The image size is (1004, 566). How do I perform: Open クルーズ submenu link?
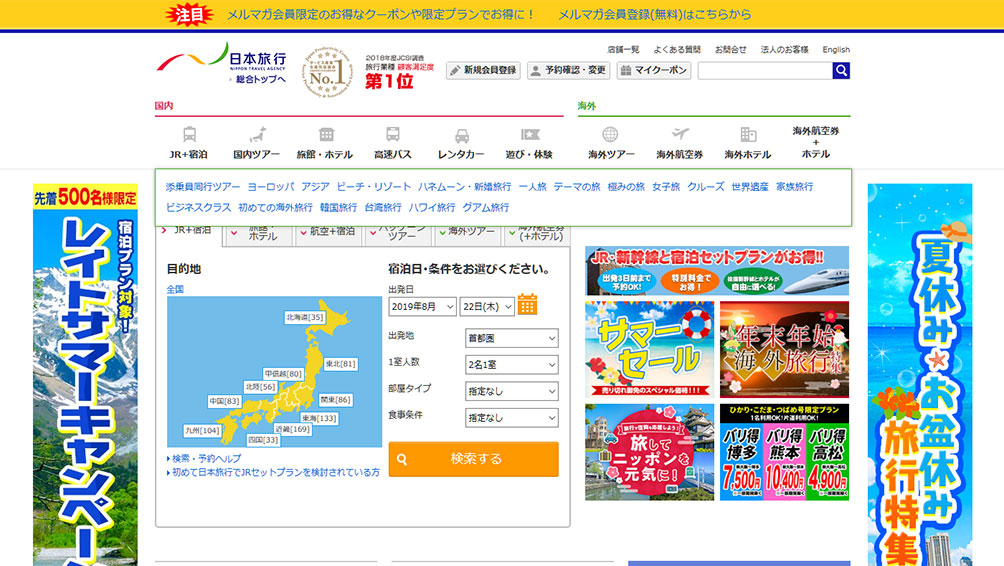pos(706,187)
